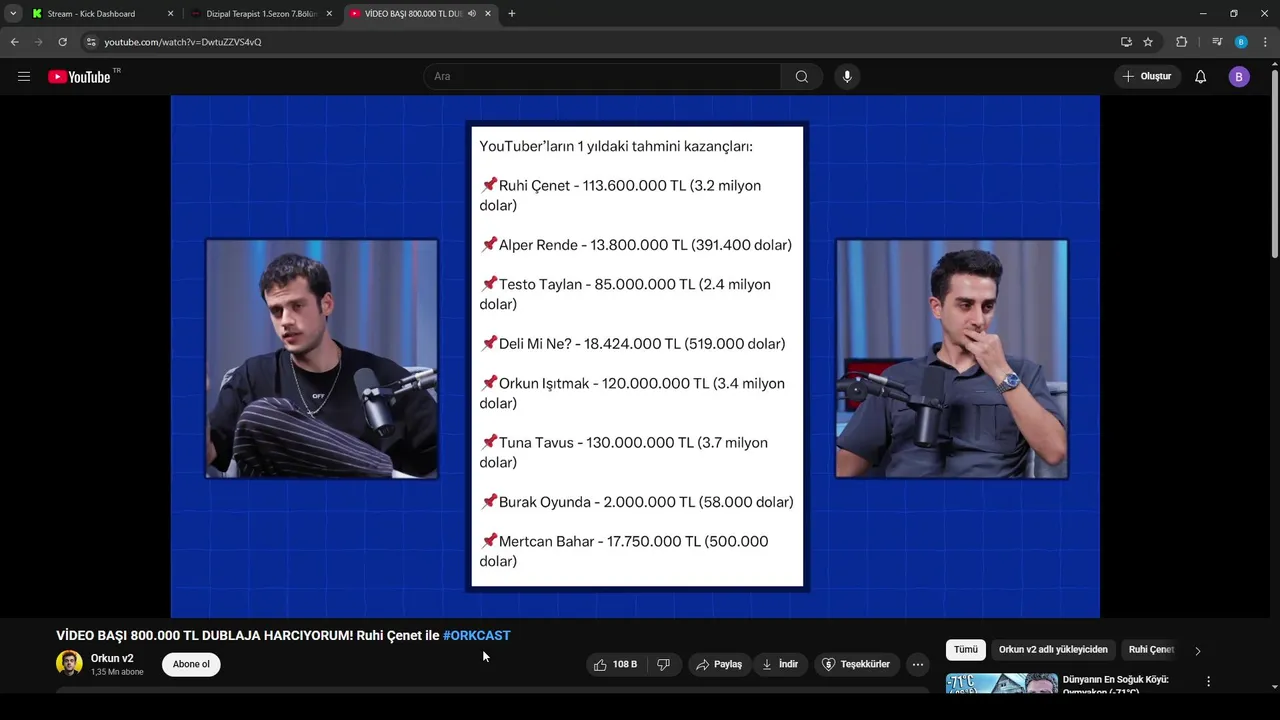
Task: Close the YouTube video tab
Action: click(x=488, y=14)
